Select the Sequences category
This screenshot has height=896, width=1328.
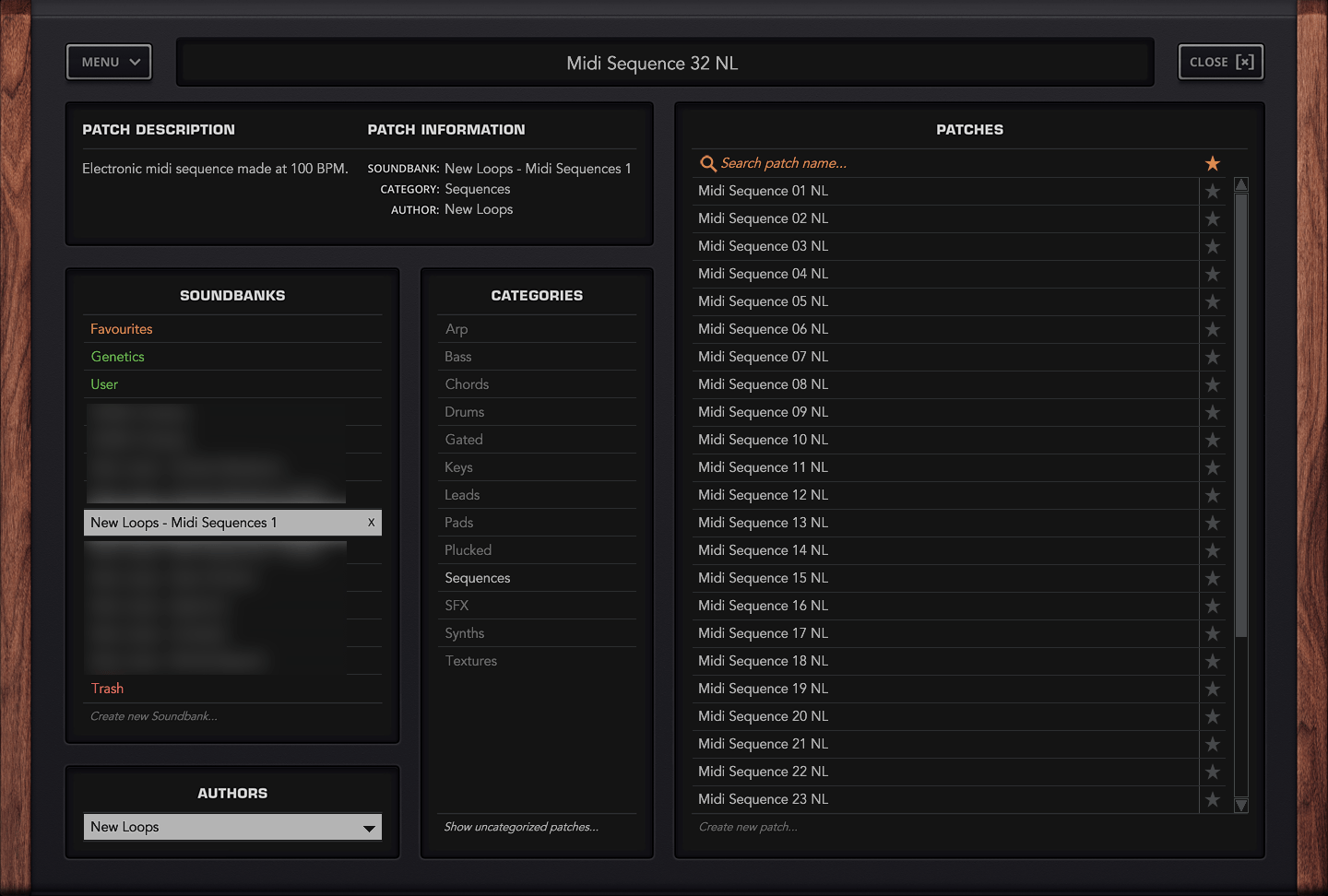[478, 577]
